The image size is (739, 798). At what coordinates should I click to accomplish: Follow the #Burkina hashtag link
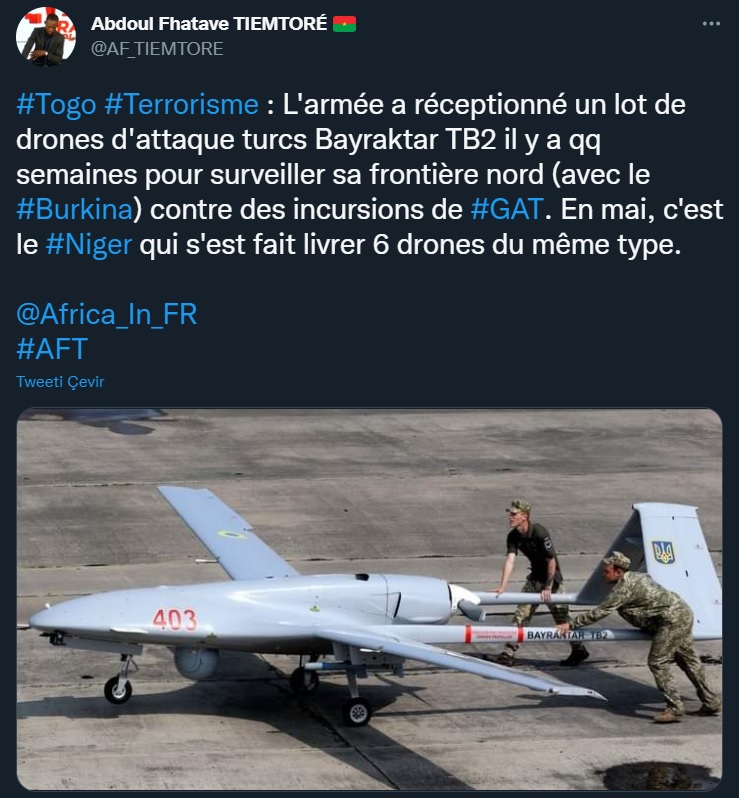click(74, 210)
